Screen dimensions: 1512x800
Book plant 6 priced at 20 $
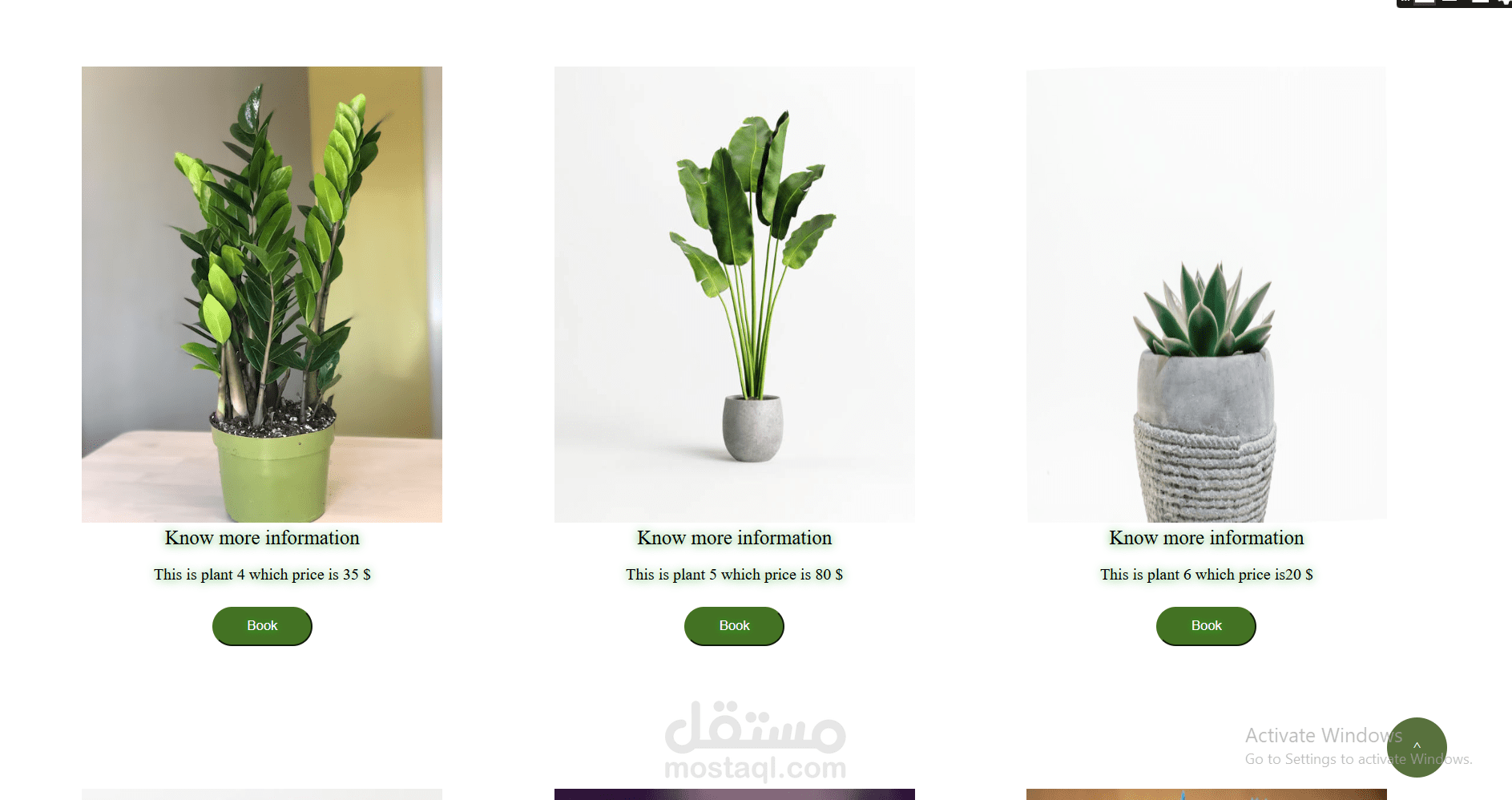point(1206,626)
